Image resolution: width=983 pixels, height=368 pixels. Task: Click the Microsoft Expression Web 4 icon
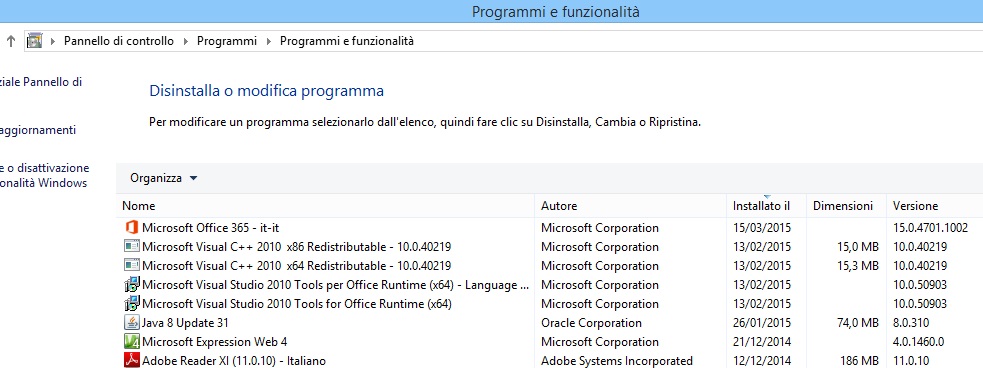click(x=131, y=342)
